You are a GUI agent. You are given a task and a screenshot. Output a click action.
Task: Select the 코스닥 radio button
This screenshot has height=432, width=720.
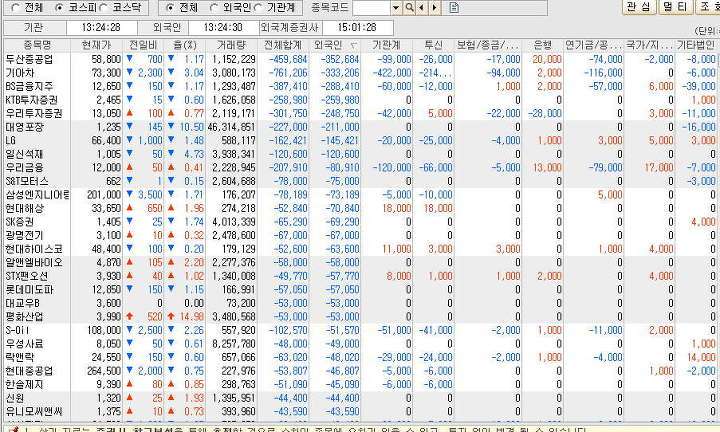(103, 8)
